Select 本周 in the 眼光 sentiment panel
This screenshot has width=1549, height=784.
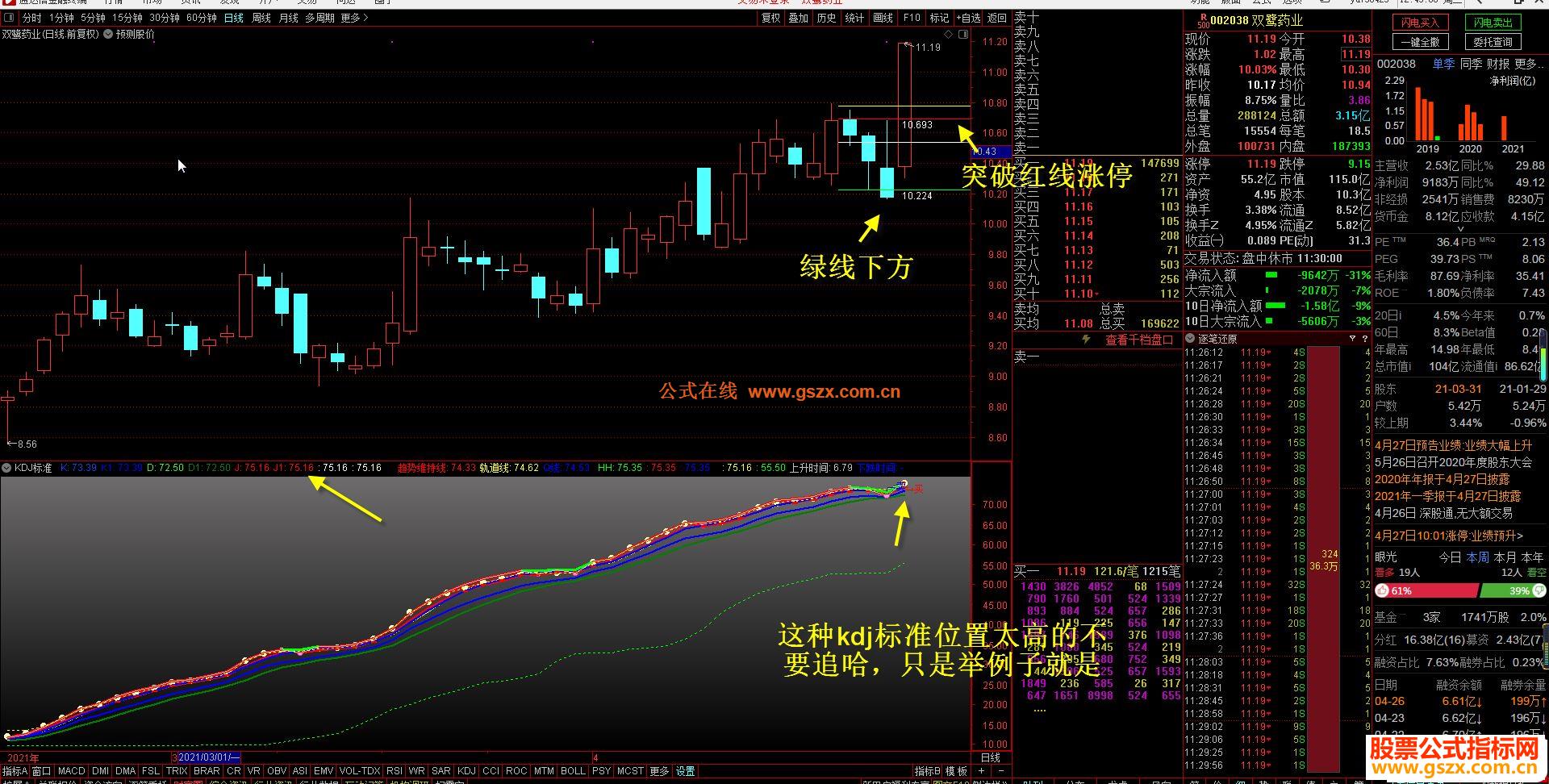pos(1478,557)
